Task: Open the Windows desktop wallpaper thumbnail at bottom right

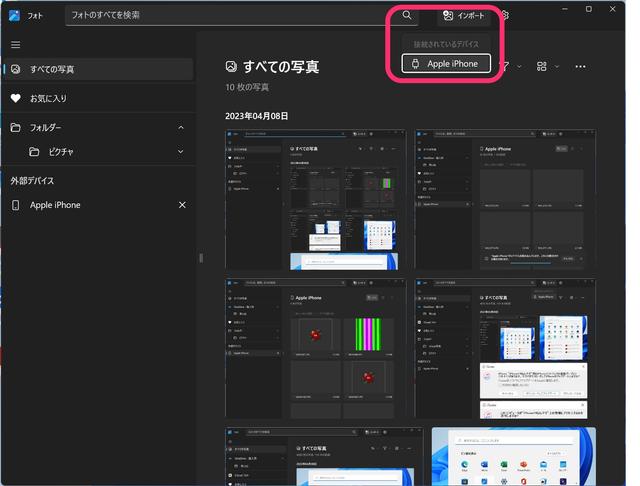Action: pyautogui.click(x=513, y=456)
